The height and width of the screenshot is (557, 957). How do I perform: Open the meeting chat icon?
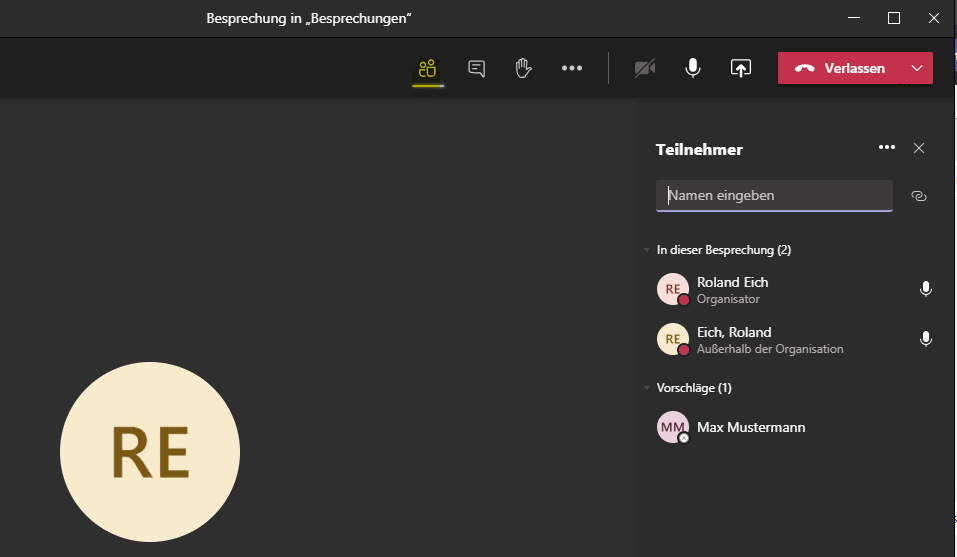pyautogui.click(x=477, y=68)
